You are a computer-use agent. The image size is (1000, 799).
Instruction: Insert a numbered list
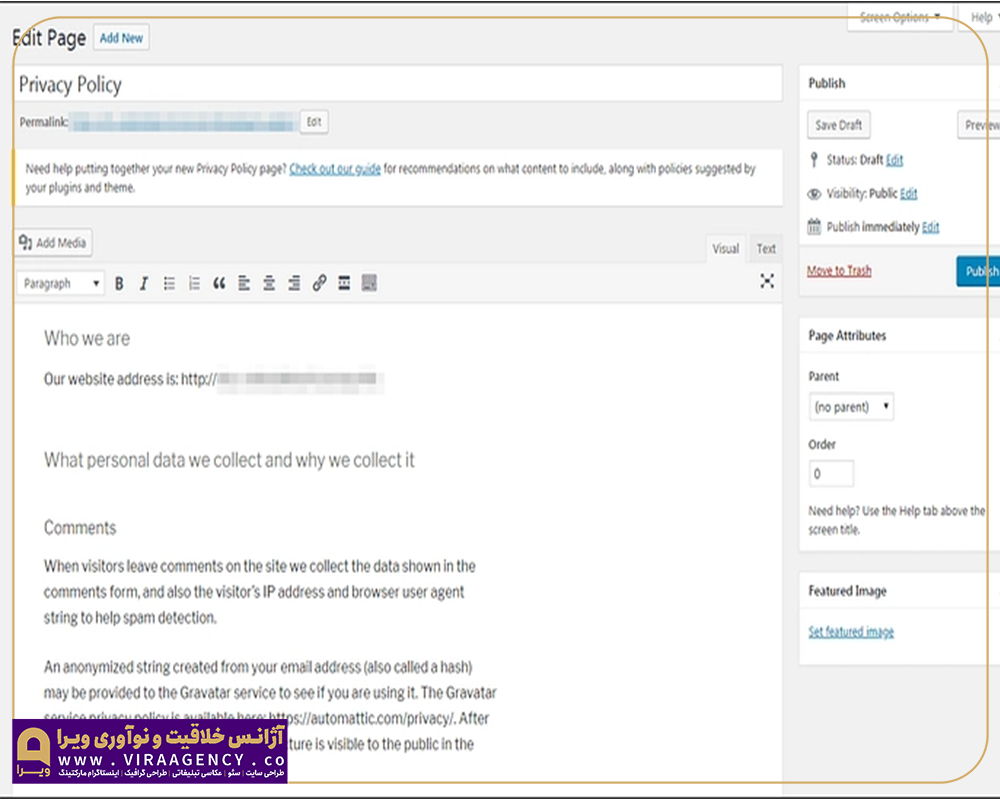pyautogui.click(x=194, y=284)
